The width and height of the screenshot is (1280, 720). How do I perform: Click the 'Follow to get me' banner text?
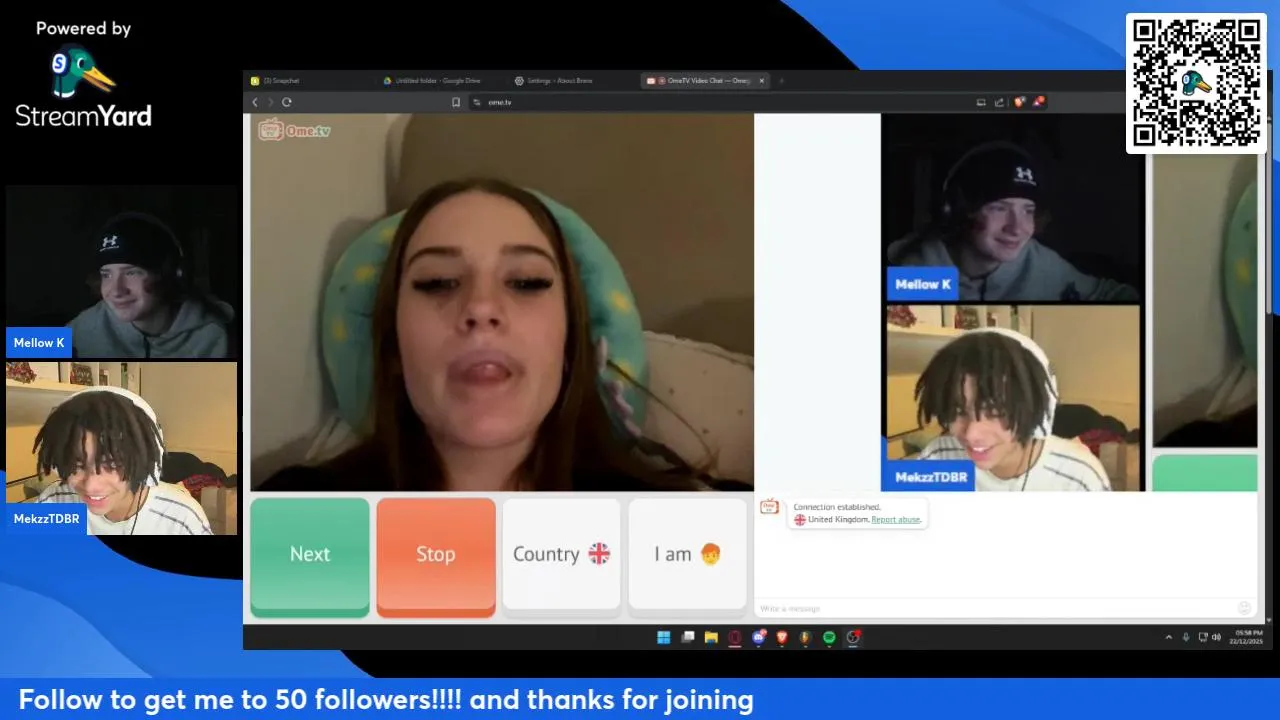386,700
